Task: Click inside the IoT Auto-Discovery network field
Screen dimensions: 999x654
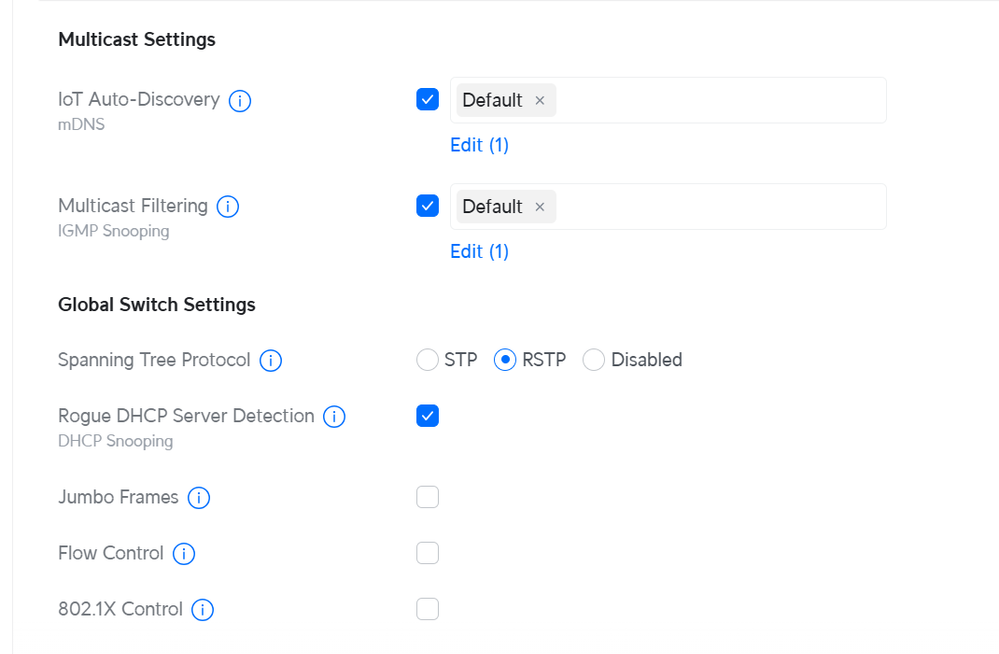Action: (x=718, y=100)
